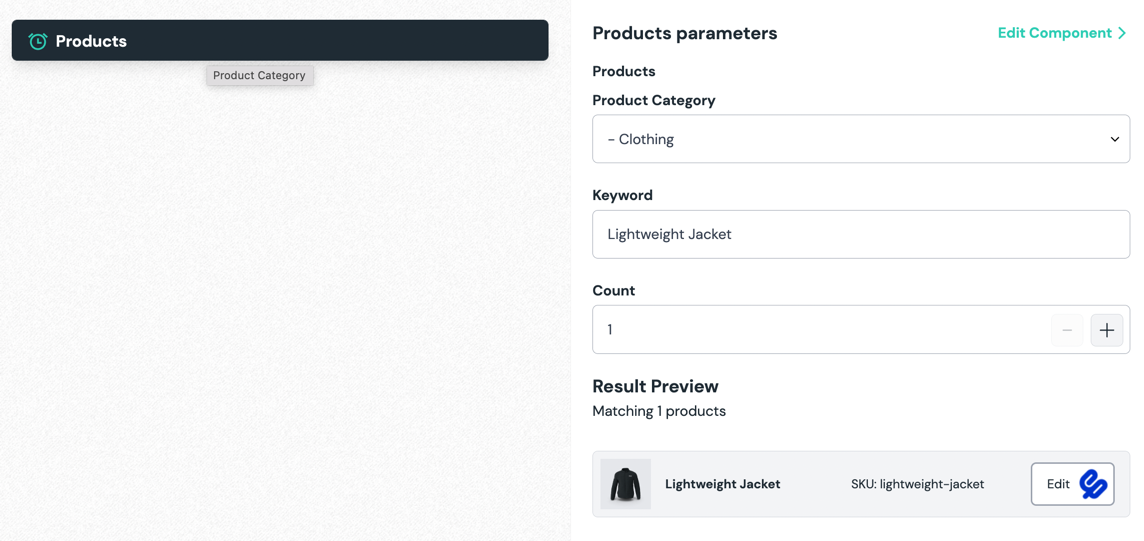
Task: Click the Result Preview heading
Action: coord(655,386)
